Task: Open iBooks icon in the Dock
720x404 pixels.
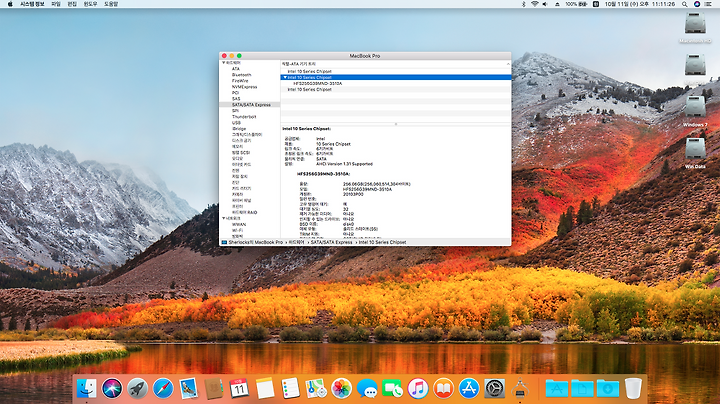Action: 443,389
